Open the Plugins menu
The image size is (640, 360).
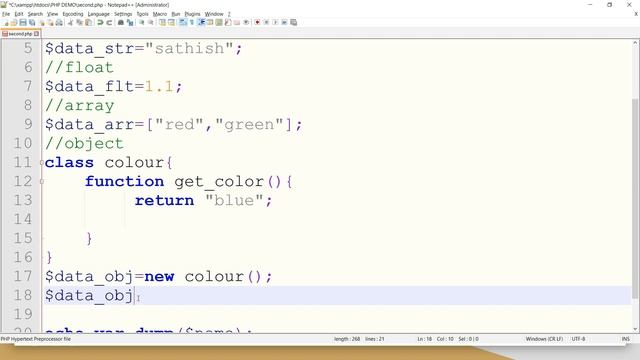pyautogui.click(x=192, y=14)
